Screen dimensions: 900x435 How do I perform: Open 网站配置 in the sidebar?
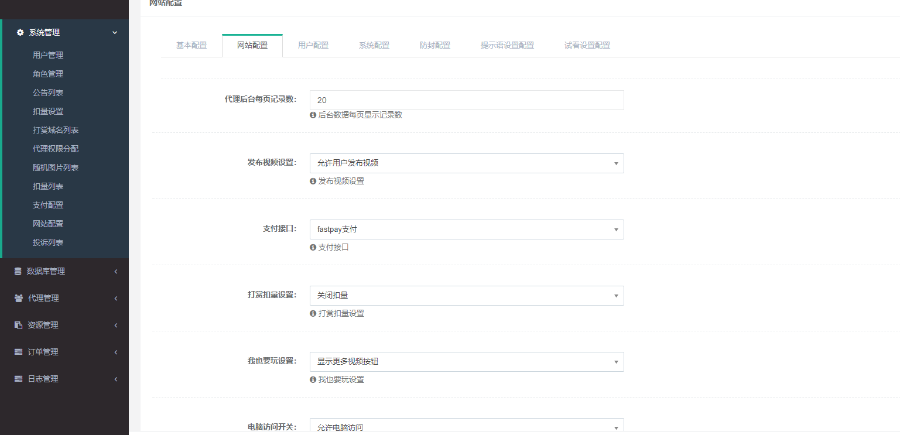coord(48,224)
